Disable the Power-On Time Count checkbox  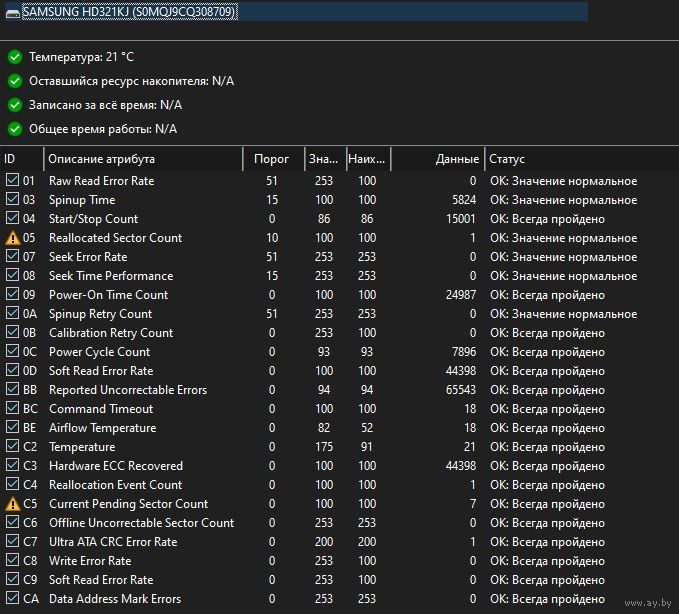coord(12,295)
